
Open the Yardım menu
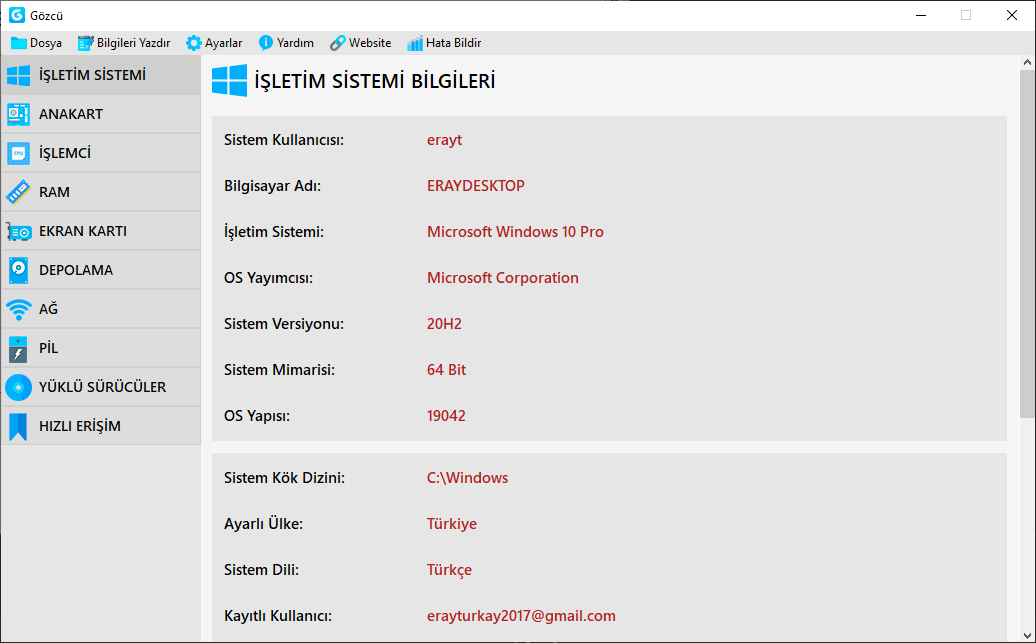285,43
